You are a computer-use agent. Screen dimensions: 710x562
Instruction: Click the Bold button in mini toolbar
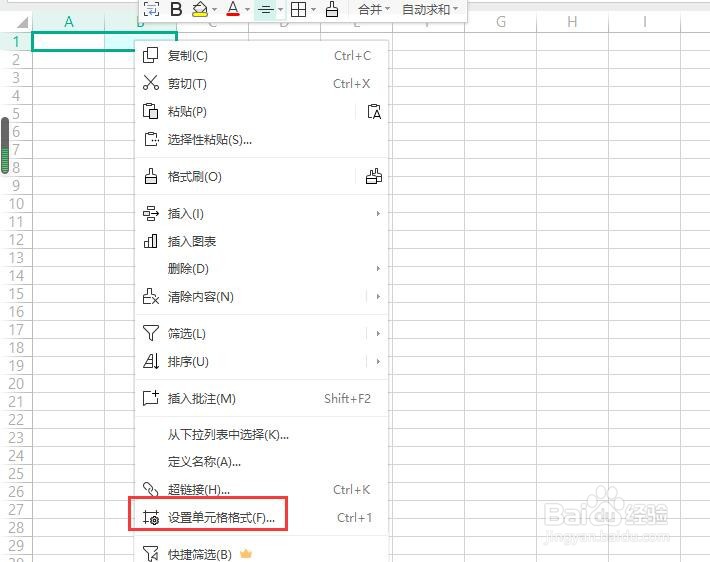point(176,9)
